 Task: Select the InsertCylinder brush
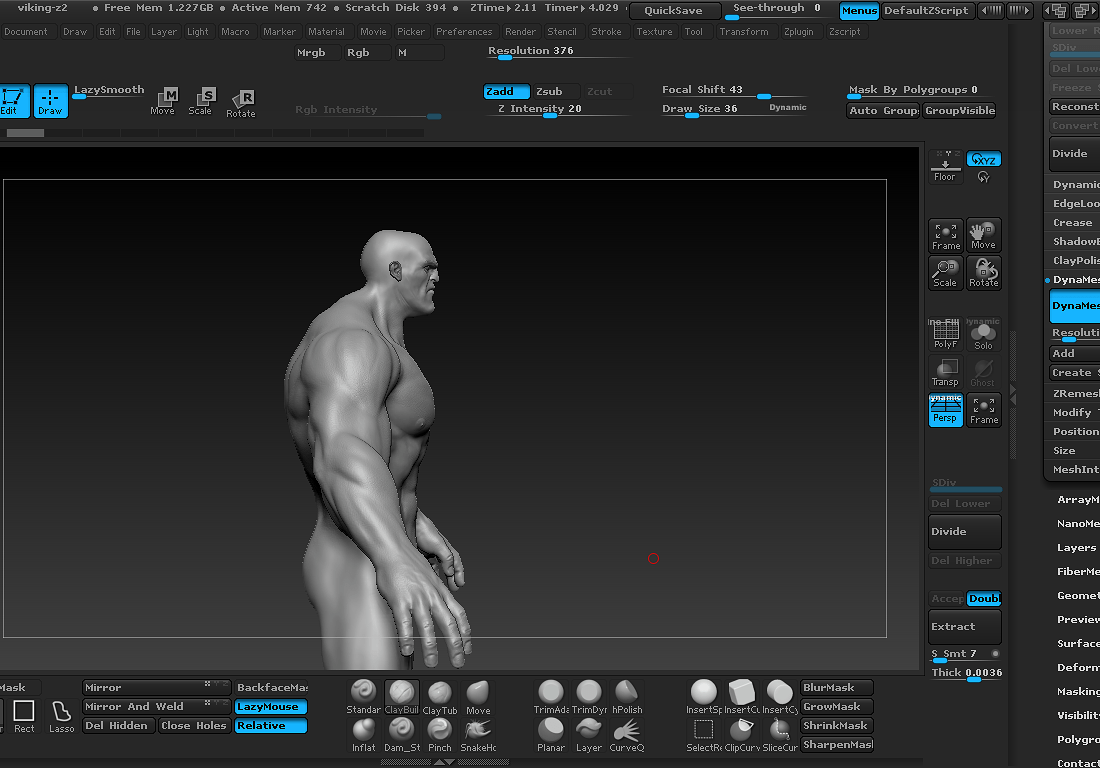click(x=779, y=697)
